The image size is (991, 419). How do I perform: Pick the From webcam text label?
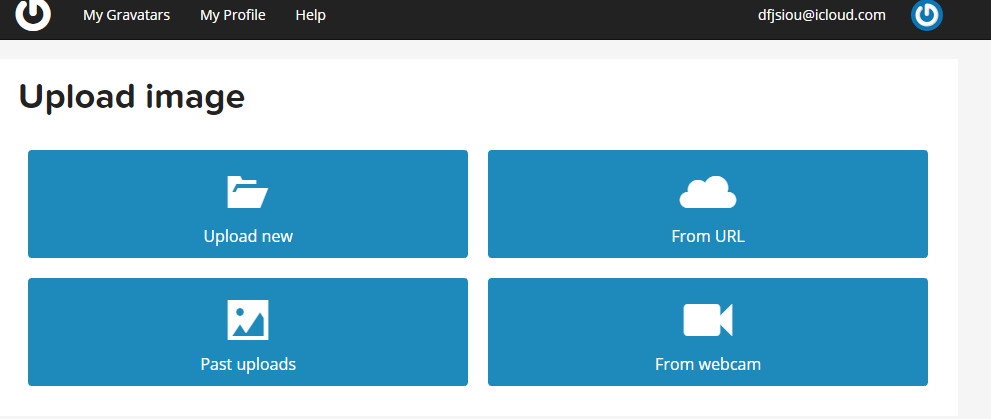point(708,364)
